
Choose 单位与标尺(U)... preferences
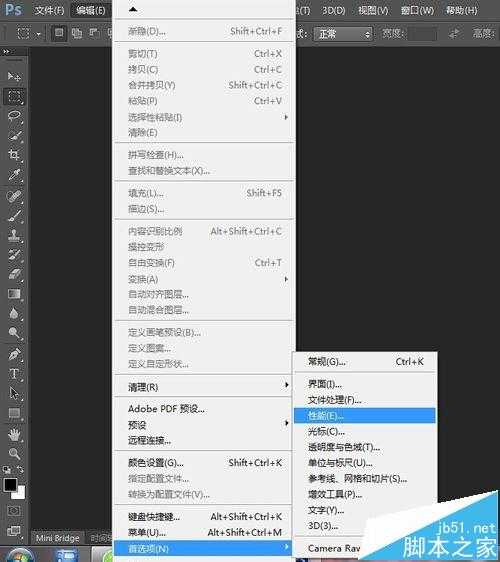365,463
